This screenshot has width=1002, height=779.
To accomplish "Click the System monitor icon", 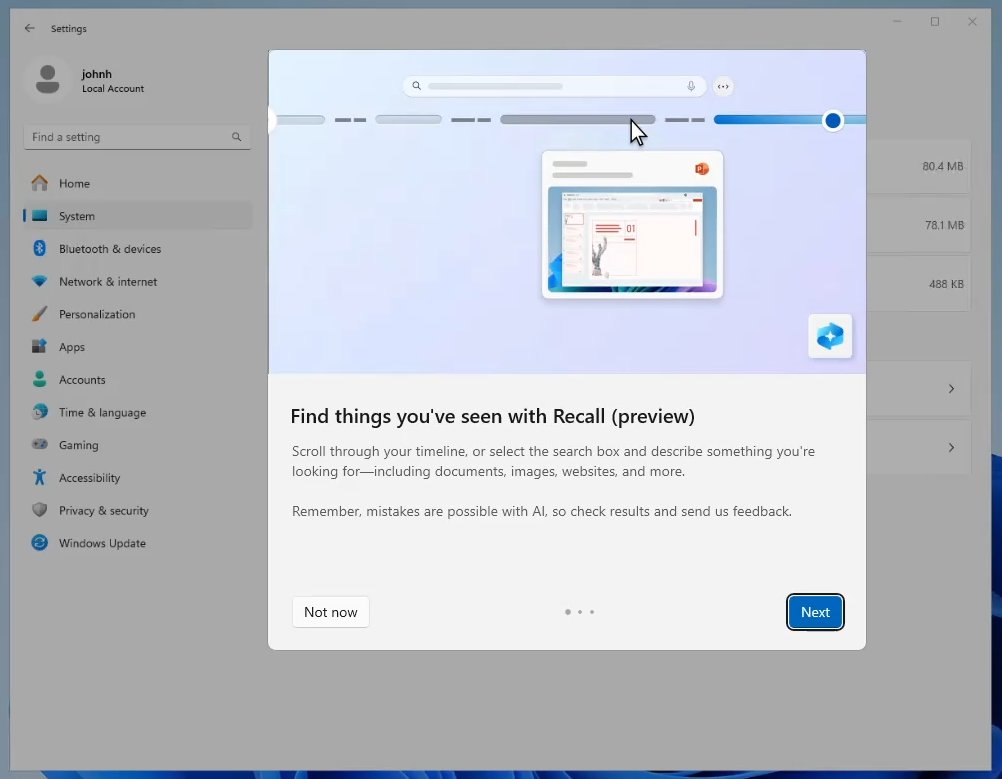I will [x=40, y=215].
